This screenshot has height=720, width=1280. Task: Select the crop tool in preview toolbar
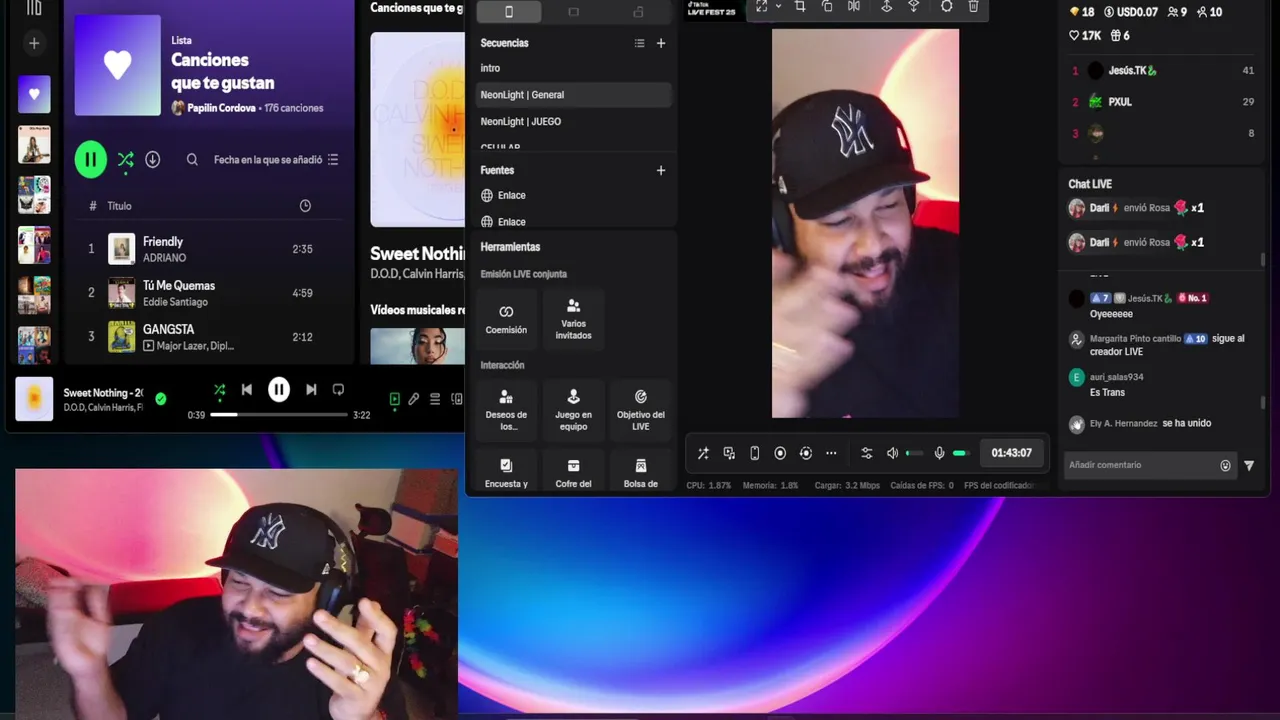(800, 6)
